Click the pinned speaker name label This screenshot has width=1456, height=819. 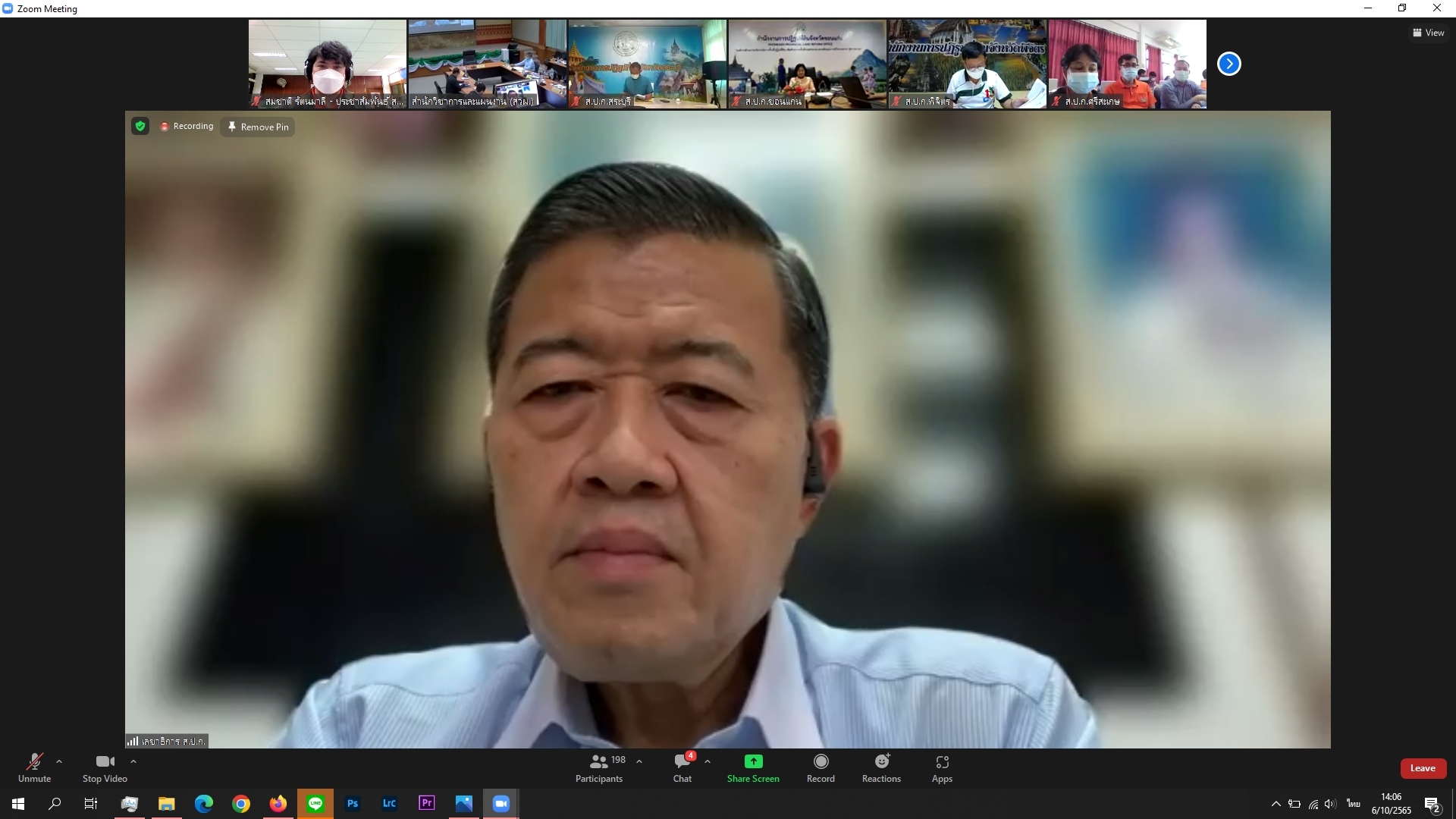tap(167, 741)
